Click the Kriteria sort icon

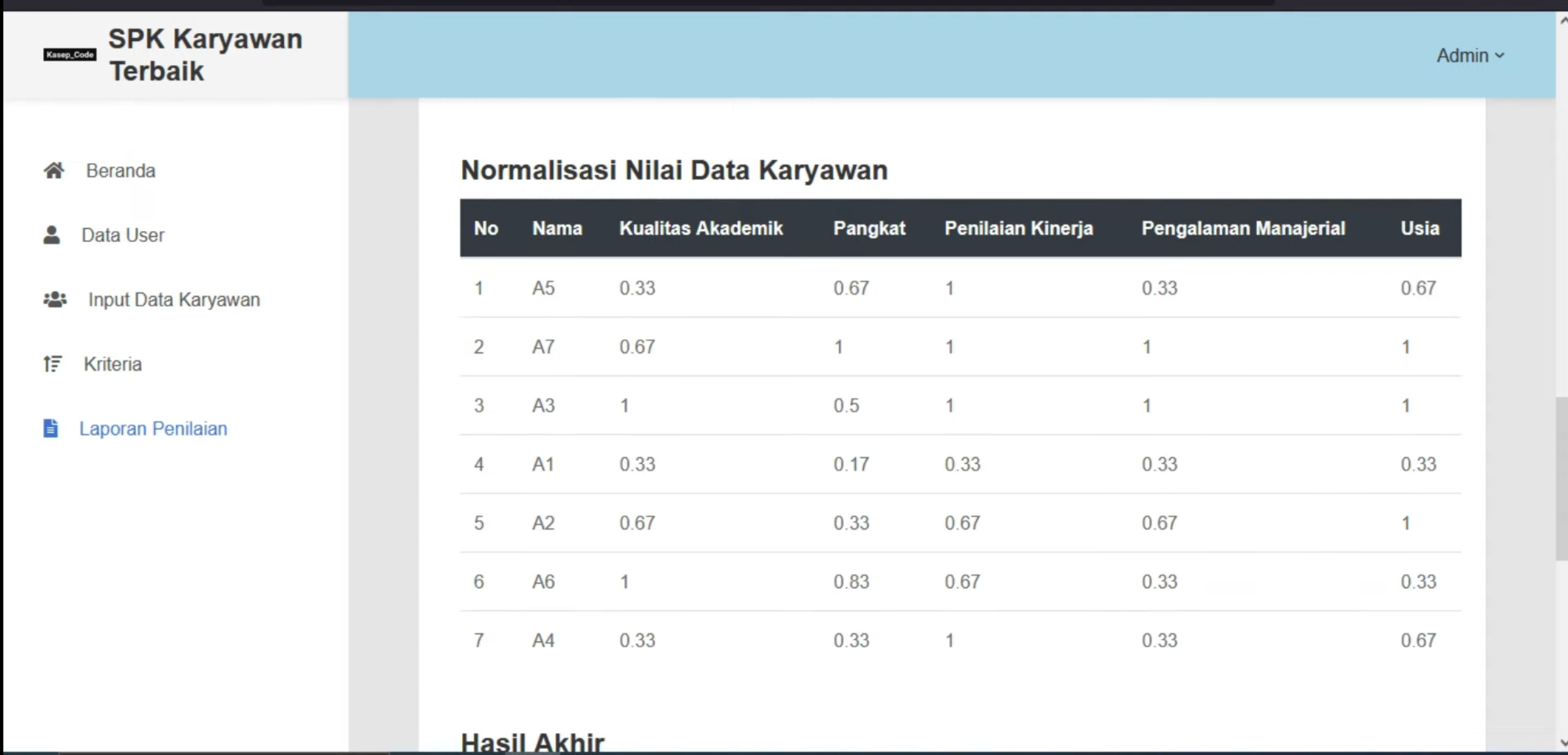click(53, 364)
